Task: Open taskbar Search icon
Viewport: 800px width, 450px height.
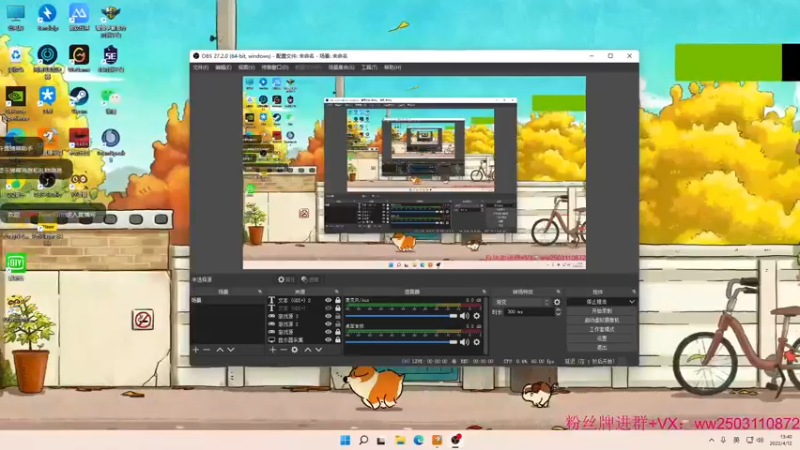Action: point(364,440)
